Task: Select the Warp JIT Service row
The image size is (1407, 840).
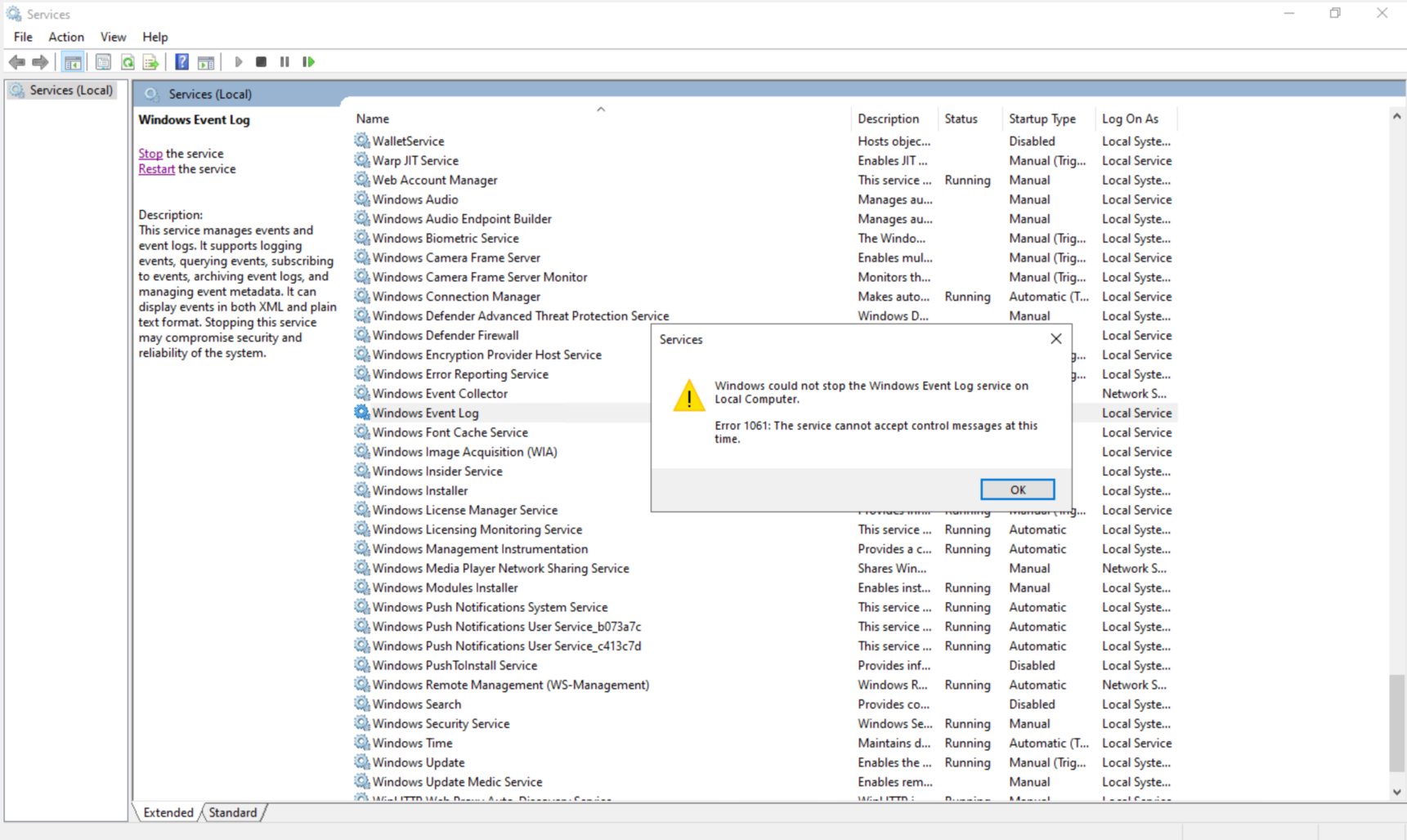Action: pos(764,160)
